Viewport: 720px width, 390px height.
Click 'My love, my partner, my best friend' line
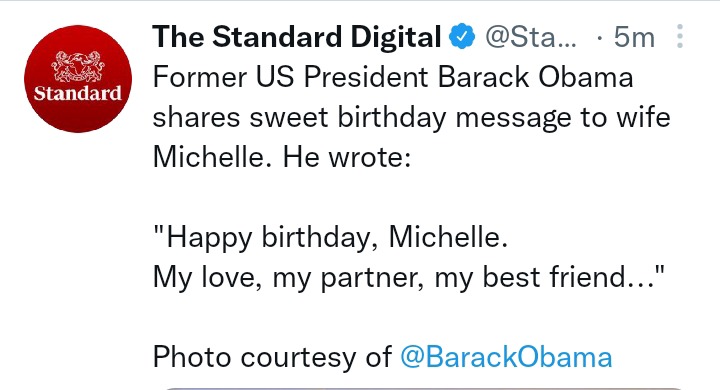click(409, 277)
